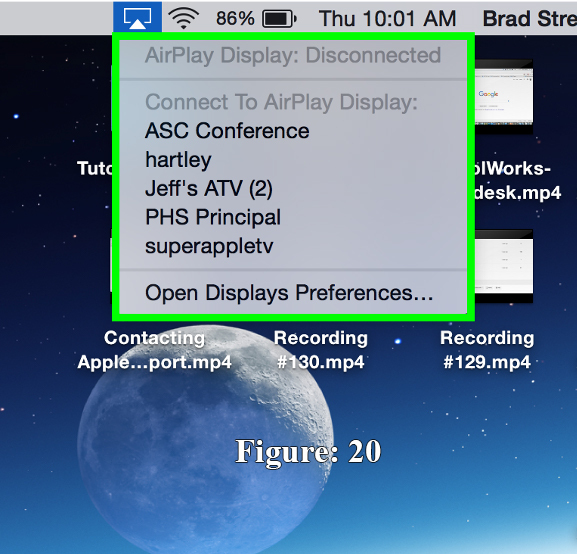The image size is (577, 554).
Task: Select hartley AirPlay display
Action: pos(293,159)
